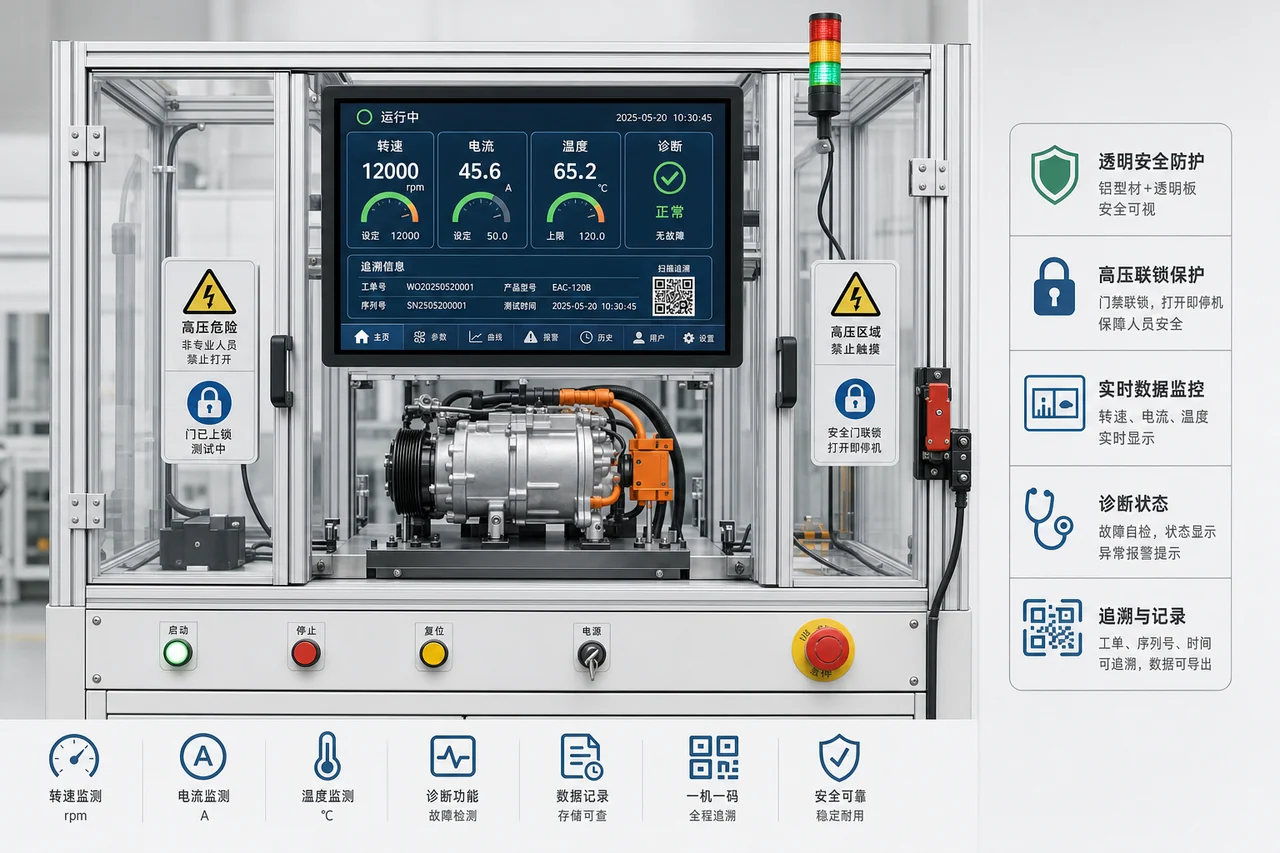The image size is (1280, 853).
Task: Open the 报警 alarm tab
Action: (x=541, y=338)
